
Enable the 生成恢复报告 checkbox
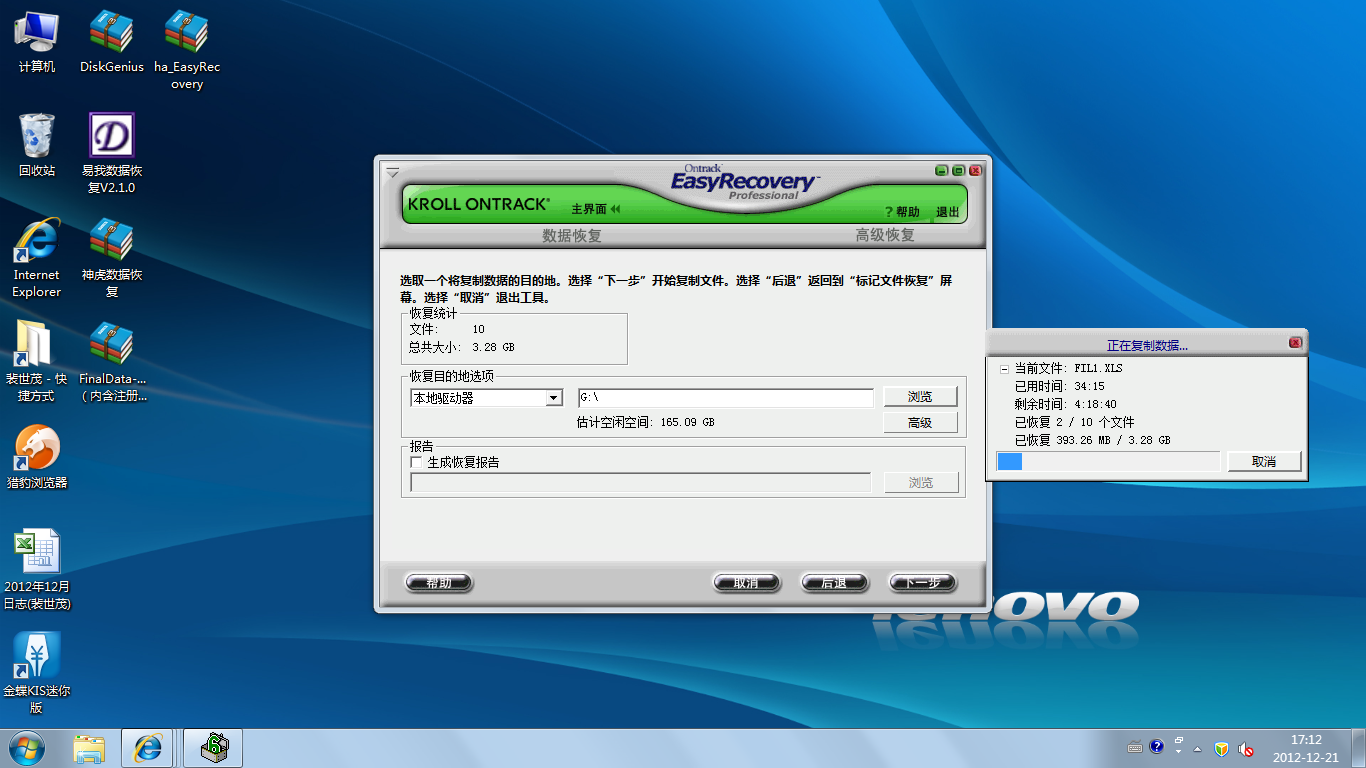pos(417,462)
